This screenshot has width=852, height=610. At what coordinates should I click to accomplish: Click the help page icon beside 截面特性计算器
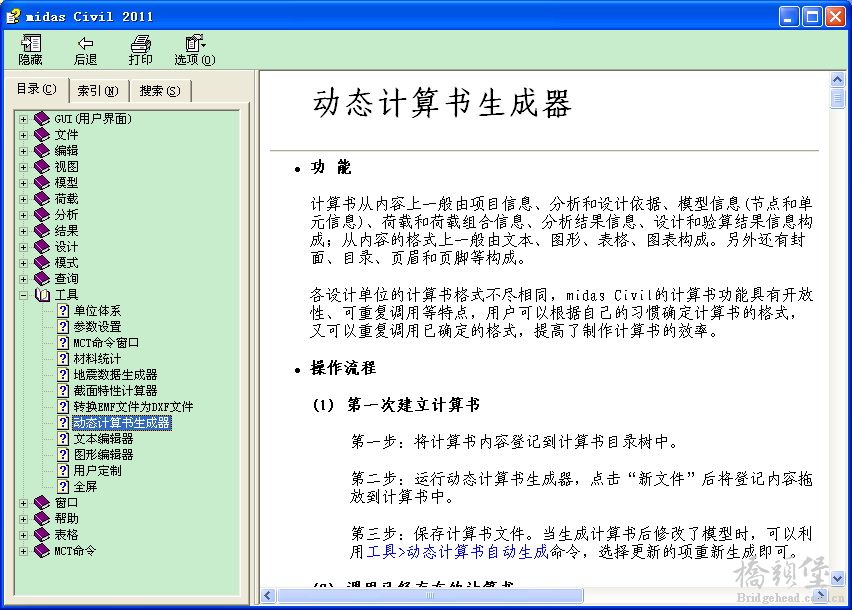(64, 391)
